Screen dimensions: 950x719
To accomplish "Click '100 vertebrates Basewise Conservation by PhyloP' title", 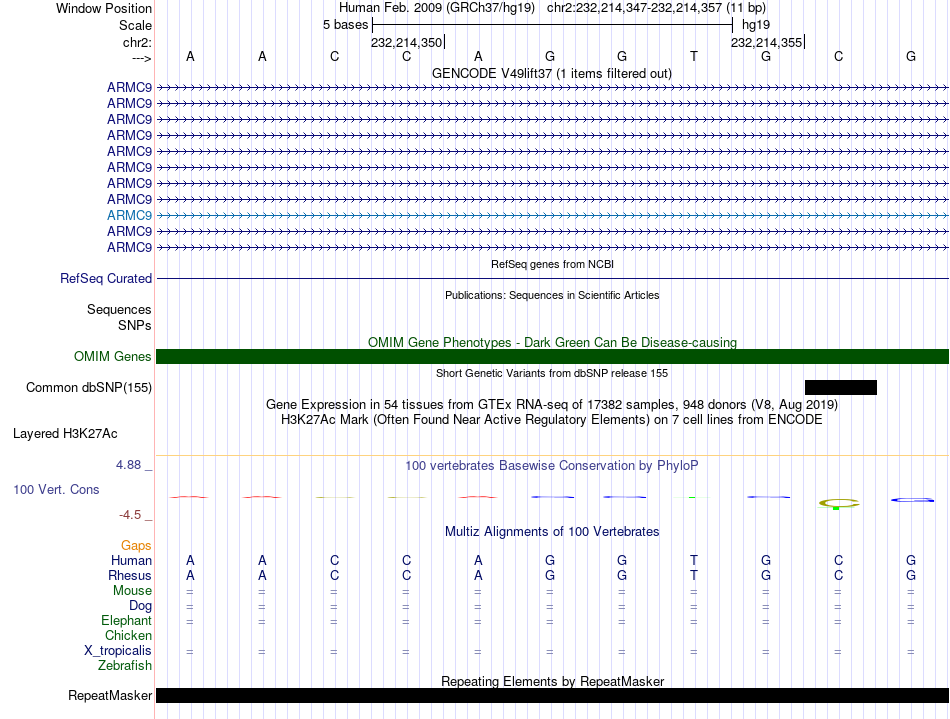I will click(x=552, y=465).
